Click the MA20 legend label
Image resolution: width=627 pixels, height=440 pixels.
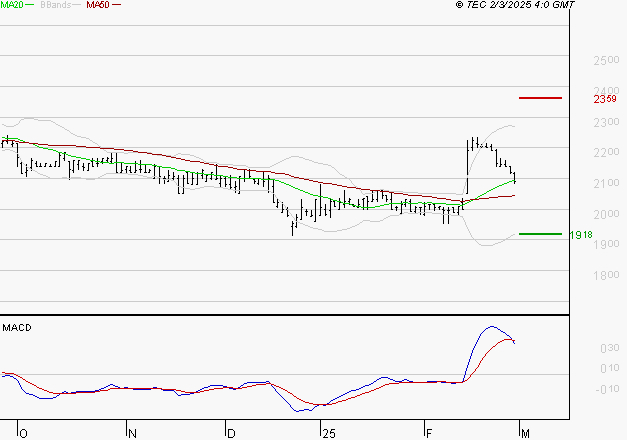tap(12, 5)
